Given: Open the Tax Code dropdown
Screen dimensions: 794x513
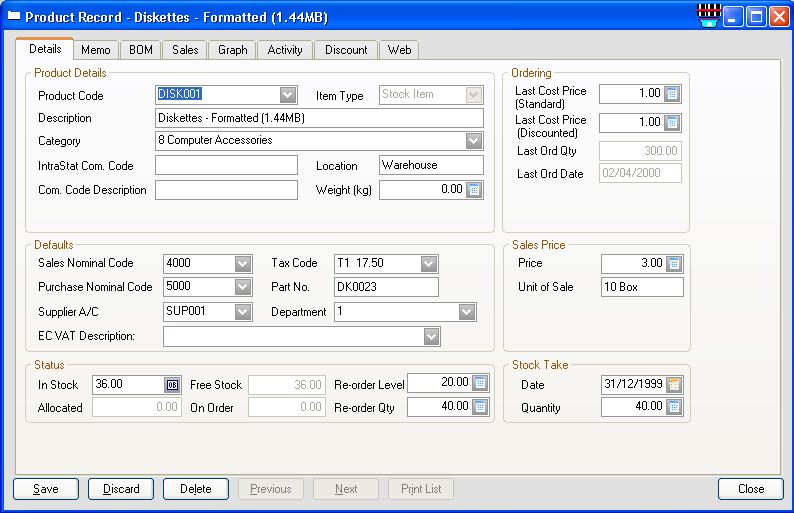Looking at the screenshot, I should (x=429, y=264).
